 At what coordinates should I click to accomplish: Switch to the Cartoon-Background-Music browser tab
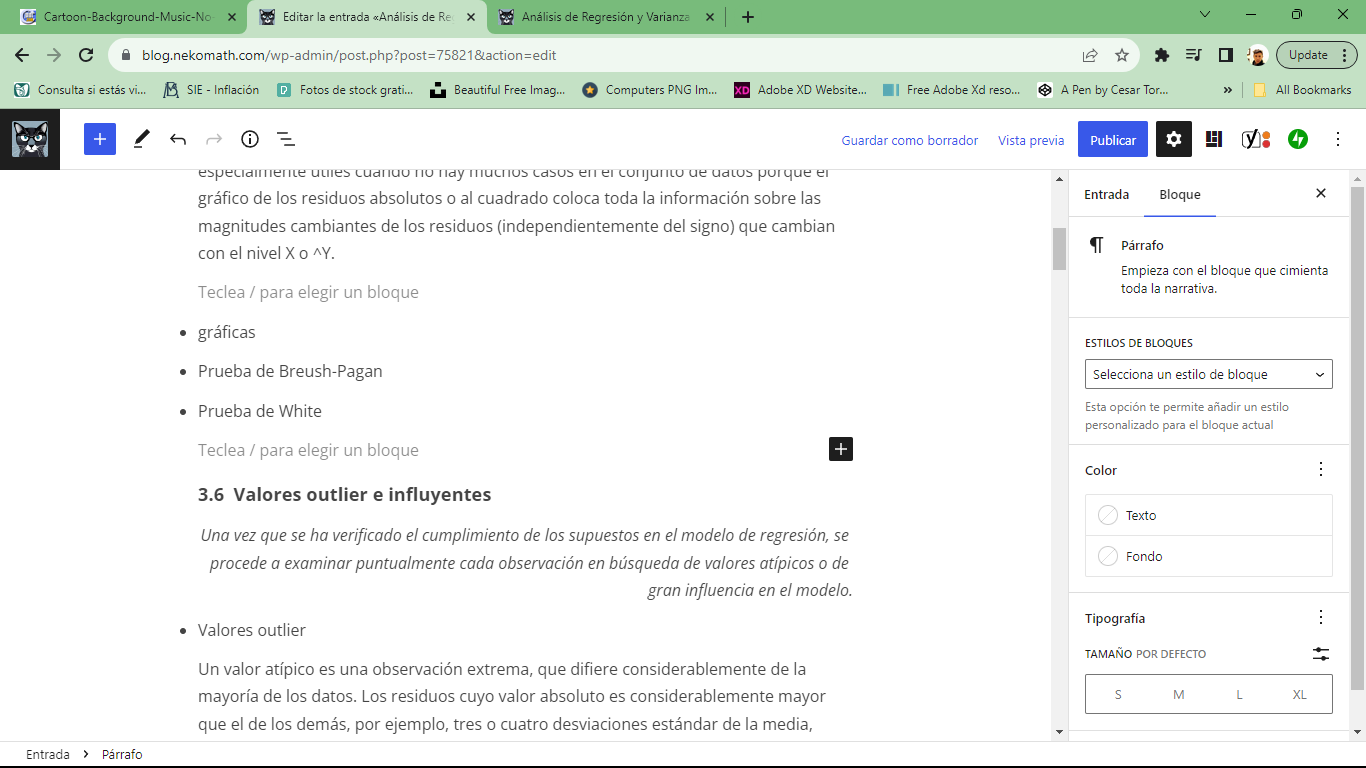click(x=130, y=17)
